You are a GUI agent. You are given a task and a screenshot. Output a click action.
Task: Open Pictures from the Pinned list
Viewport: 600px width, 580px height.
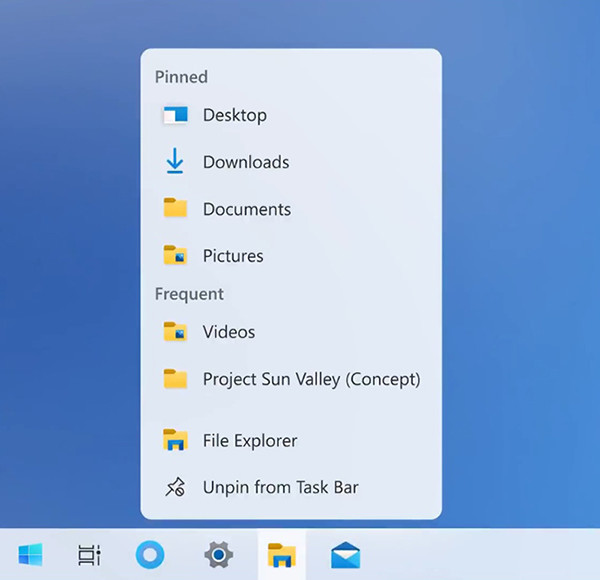233,256
